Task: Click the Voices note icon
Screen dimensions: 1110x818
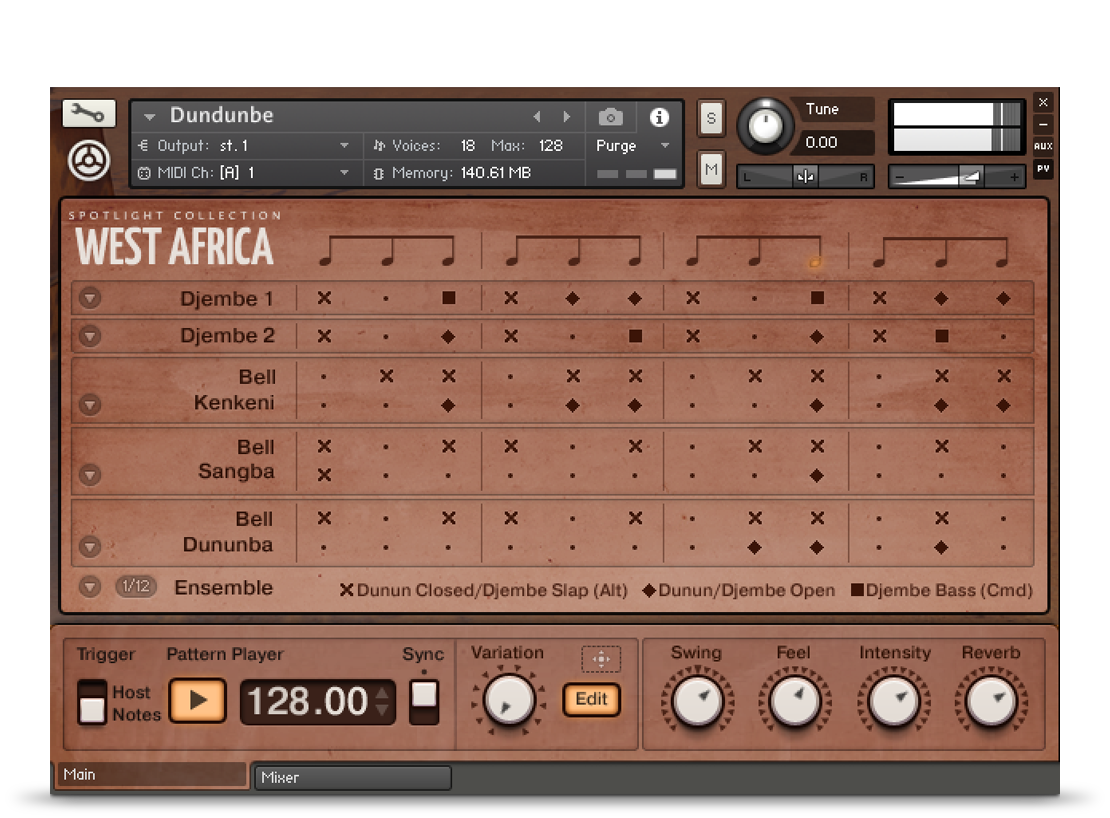Action: 379,145
